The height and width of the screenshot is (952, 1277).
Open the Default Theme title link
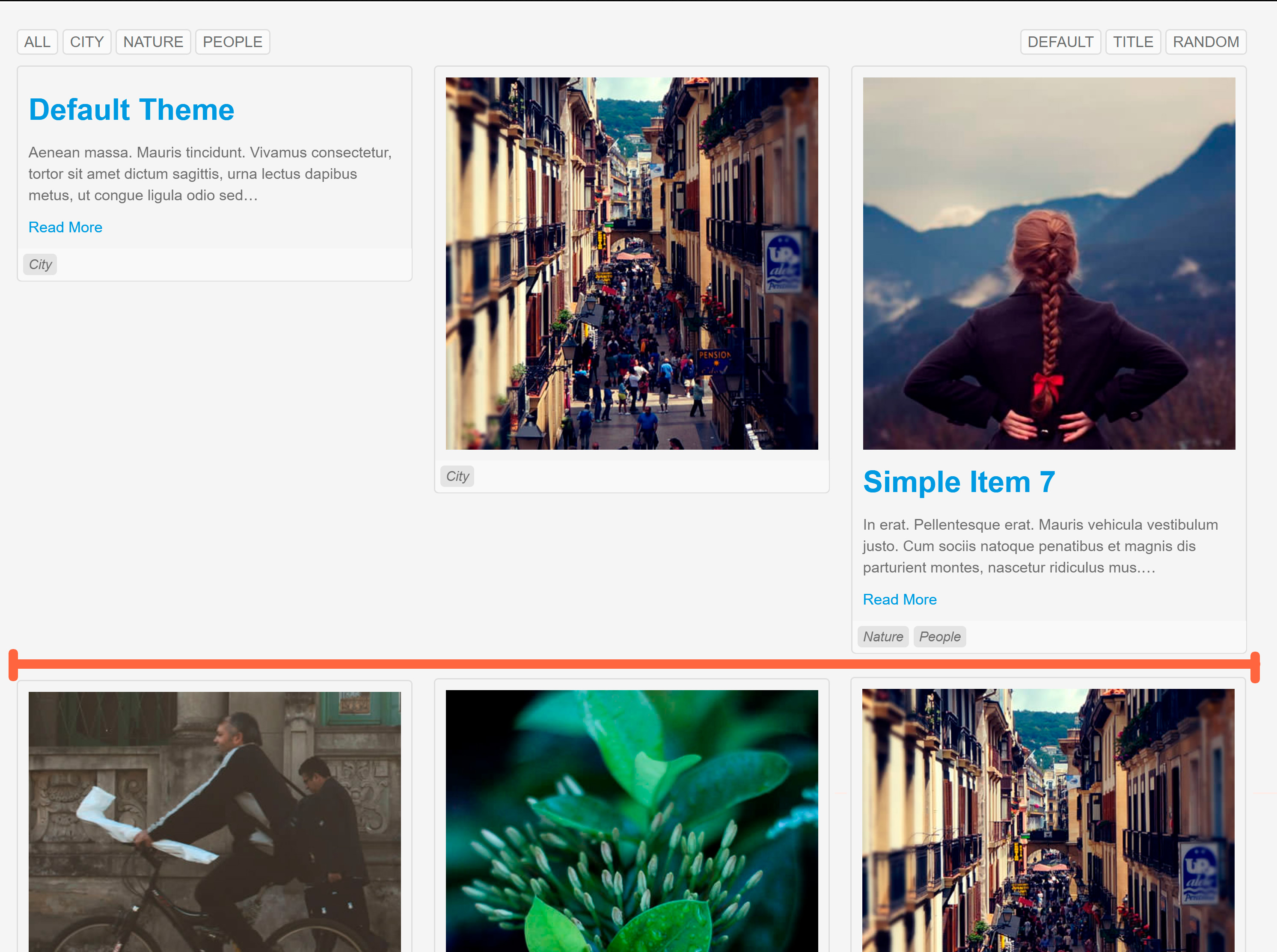point(131,110)
